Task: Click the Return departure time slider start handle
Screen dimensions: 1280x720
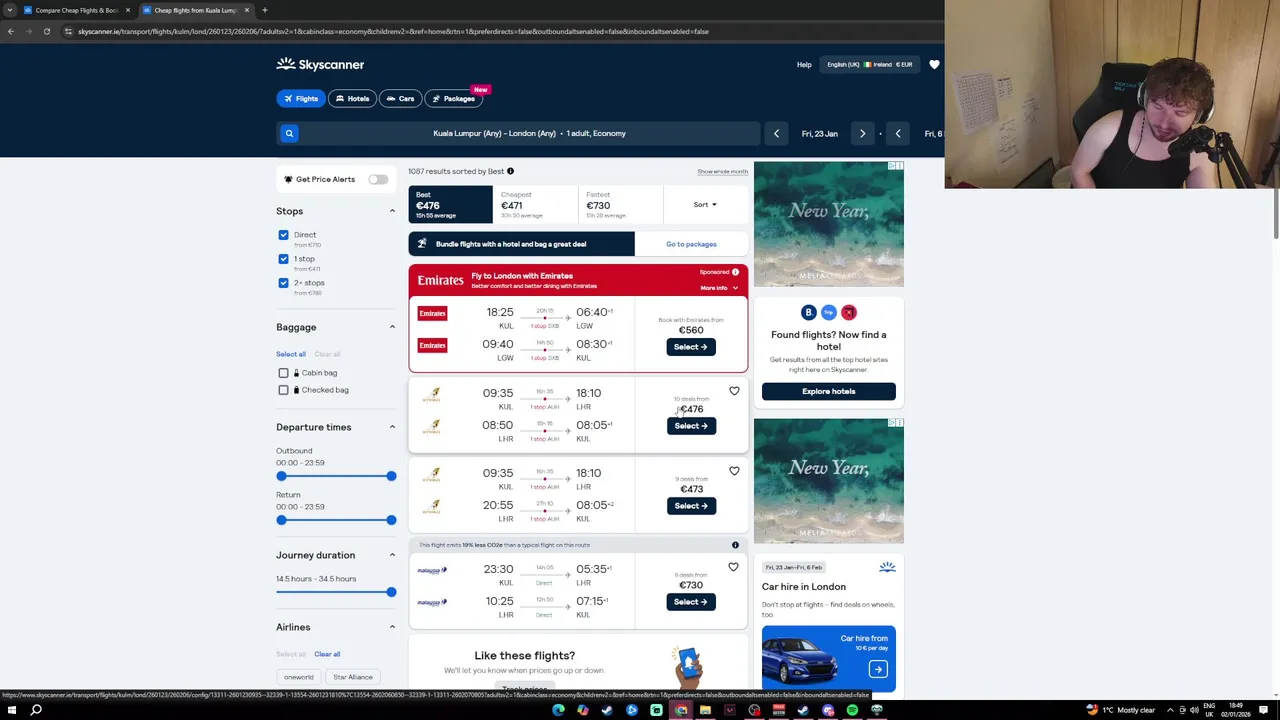Action: pyautogui.click(x=281, y=520)
